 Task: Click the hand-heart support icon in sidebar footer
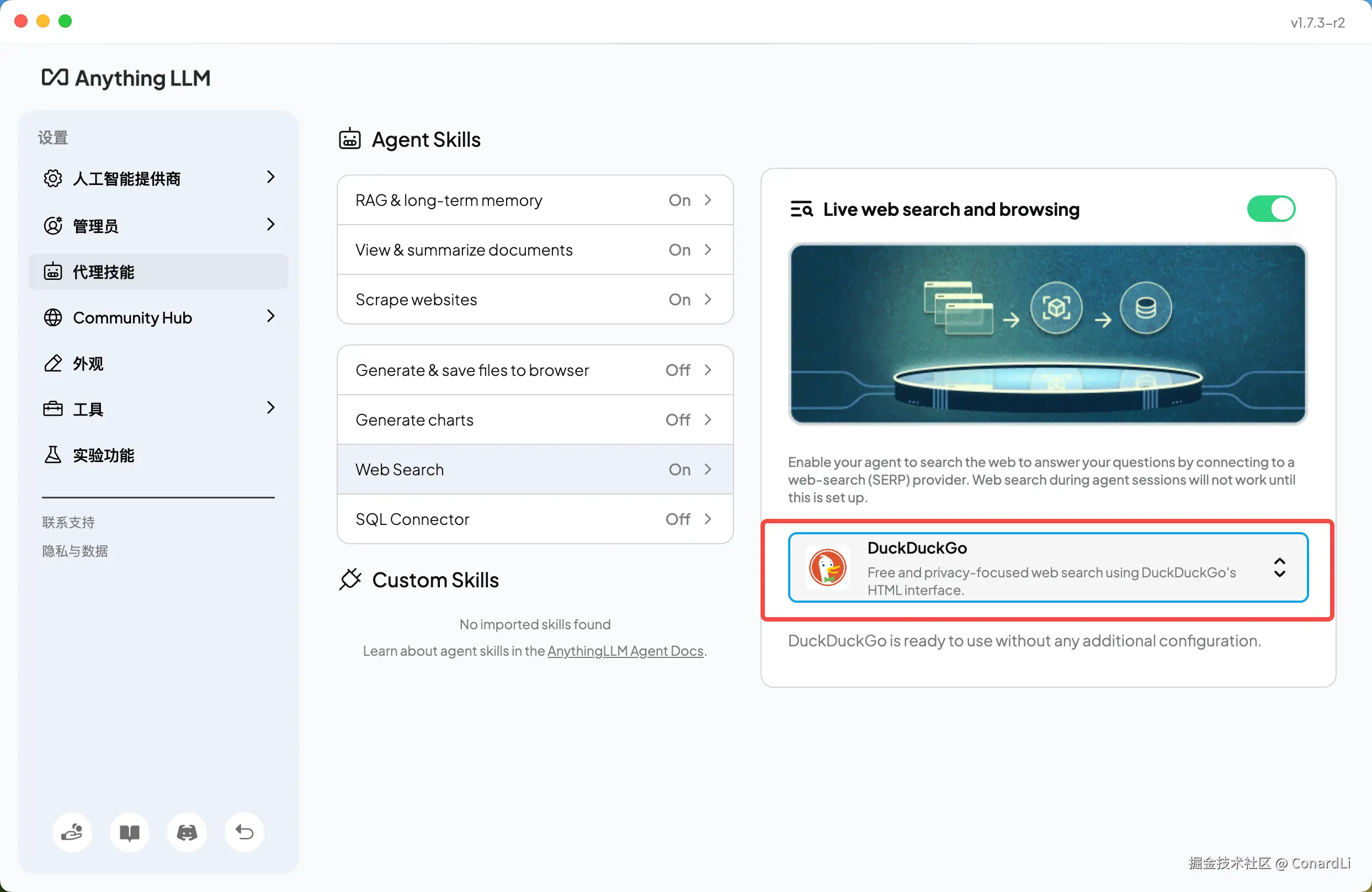72,832
